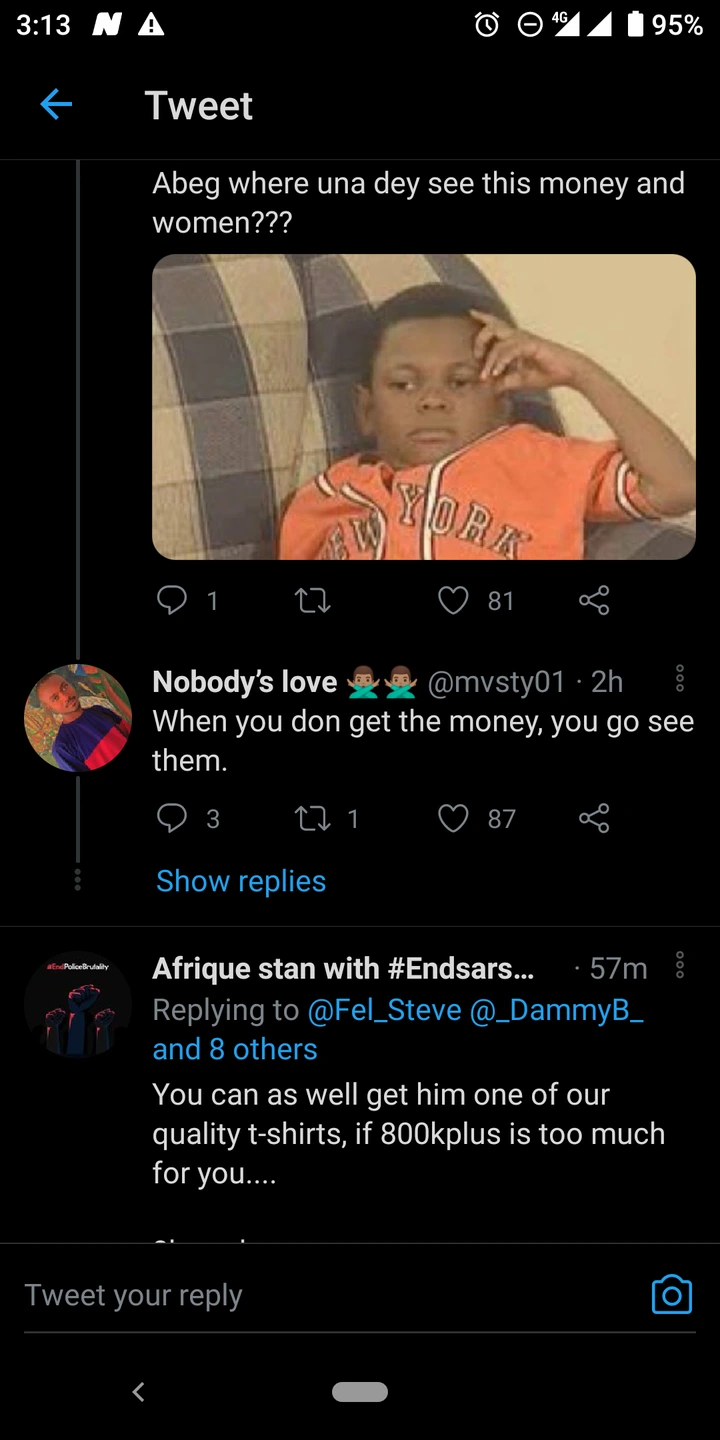720x1440 pixels.
Task: Focus the Tweet your reply field
Action: pos(300,1295)
